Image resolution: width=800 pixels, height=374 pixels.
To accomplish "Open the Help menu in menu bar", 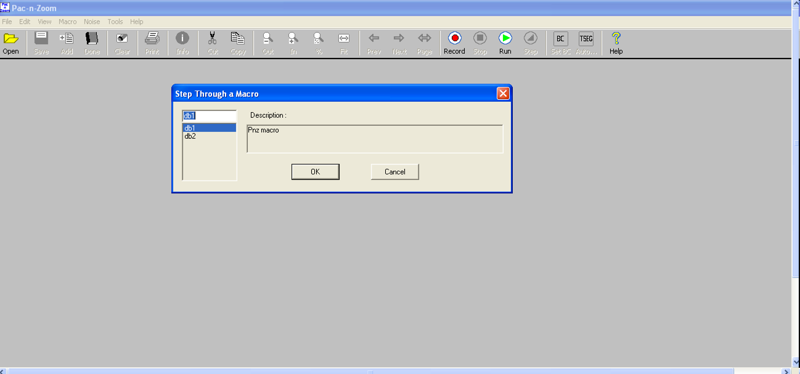I will pyautogui.click(x=136, y=22).
